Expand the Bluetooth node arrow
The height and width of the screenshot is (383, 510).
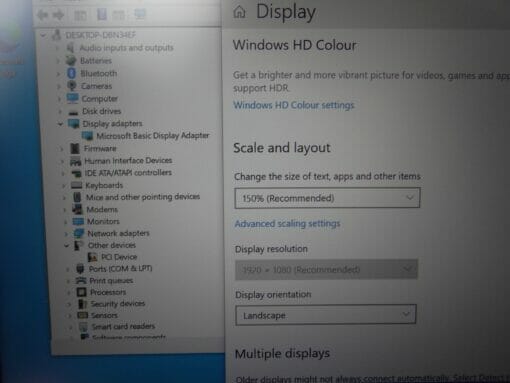tap(58, 74)
